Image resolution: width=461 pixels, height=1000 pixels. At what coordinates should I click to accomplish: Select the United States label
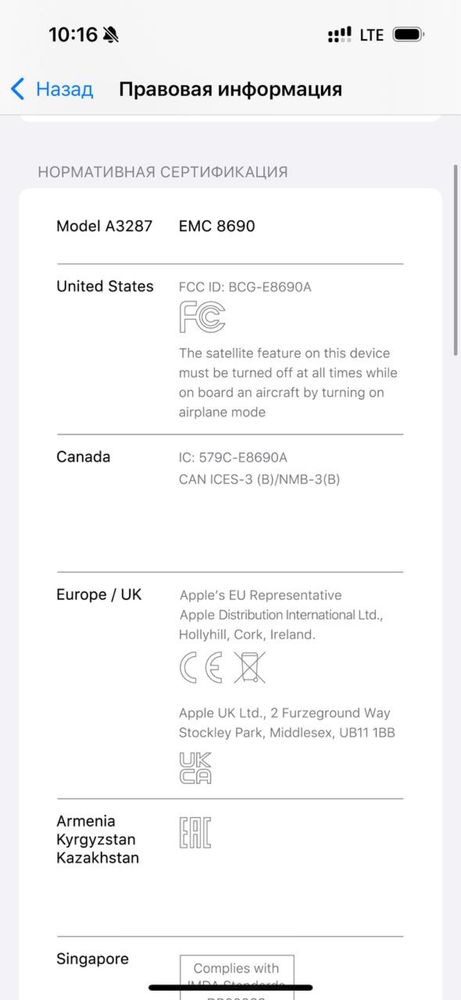point(105,286)
